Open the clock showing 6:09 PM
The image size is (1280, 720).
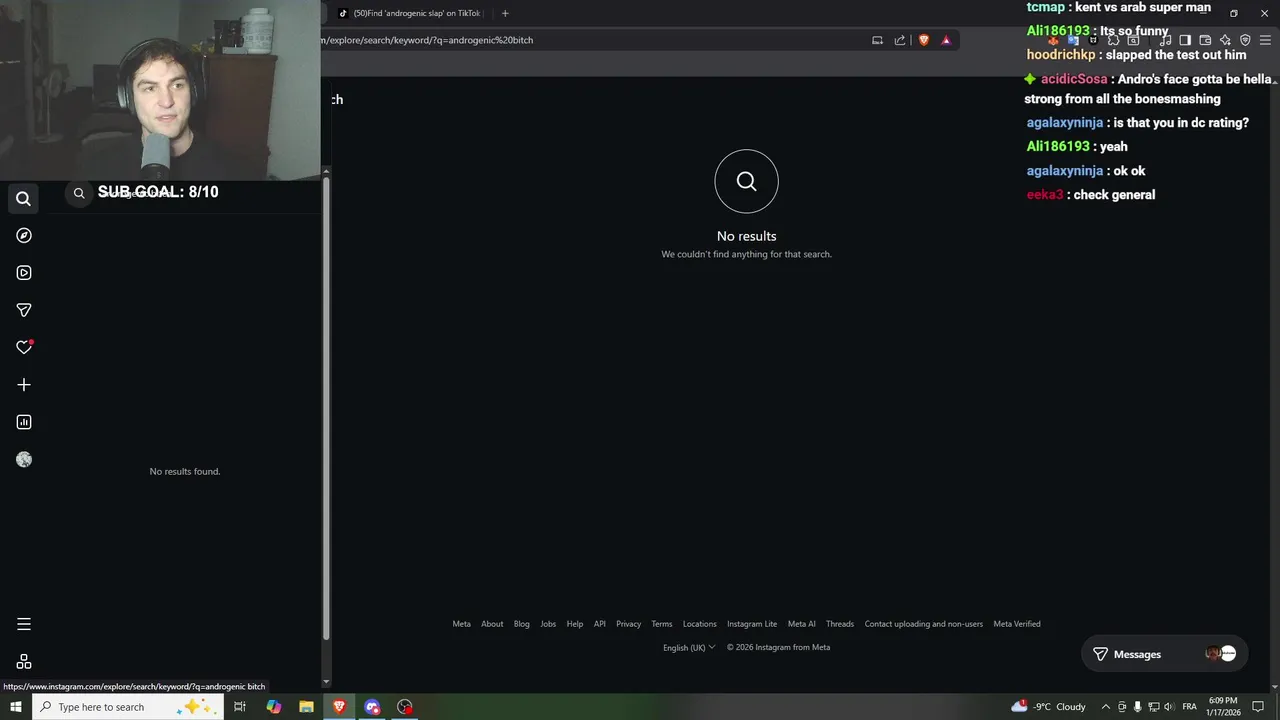point(1224,707)
